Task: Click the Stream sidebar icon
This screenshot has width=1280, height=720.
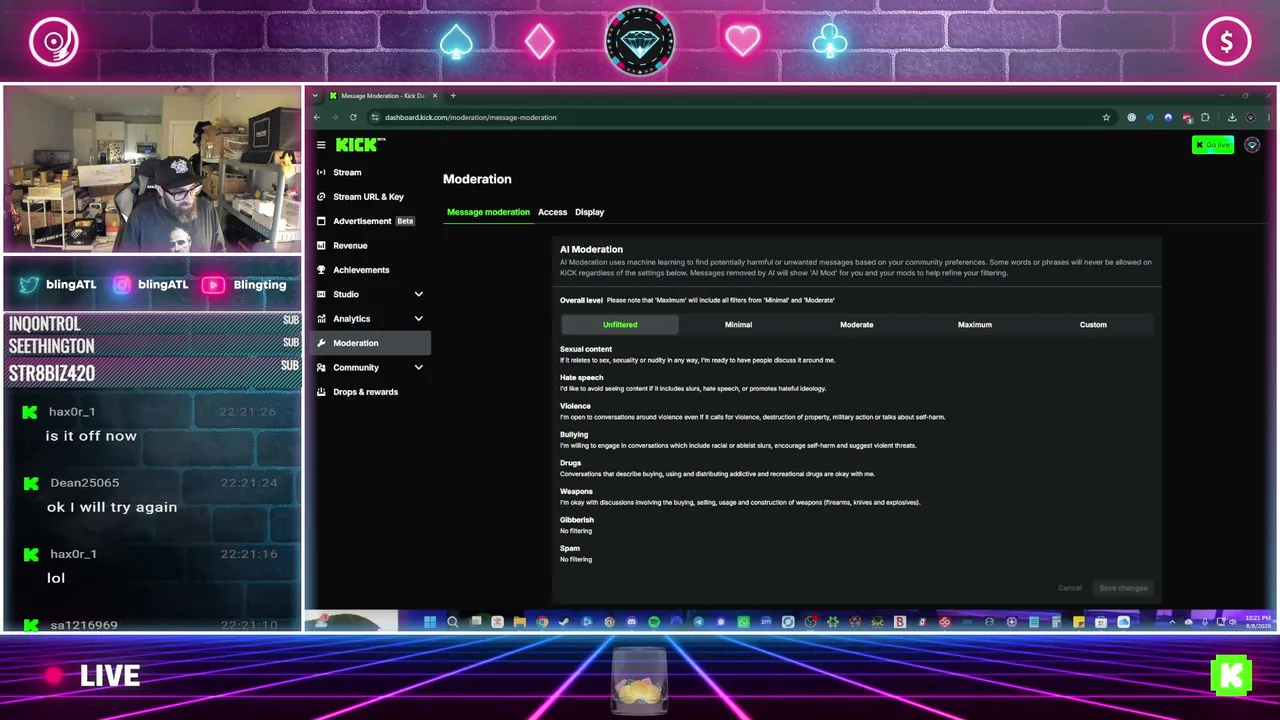Action: click(321, 172)
